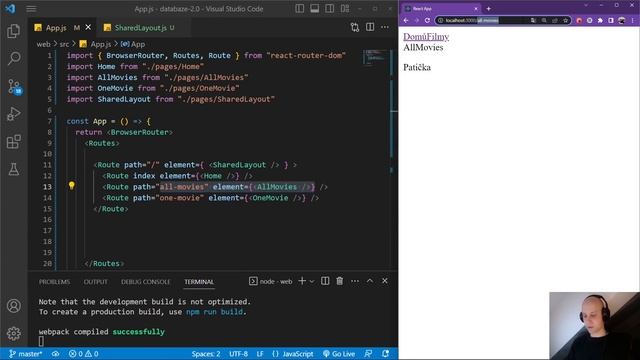The height and width of the screenshot is (360, 640).
Task: Close the App.js editor tab
Action: (88, 27)
